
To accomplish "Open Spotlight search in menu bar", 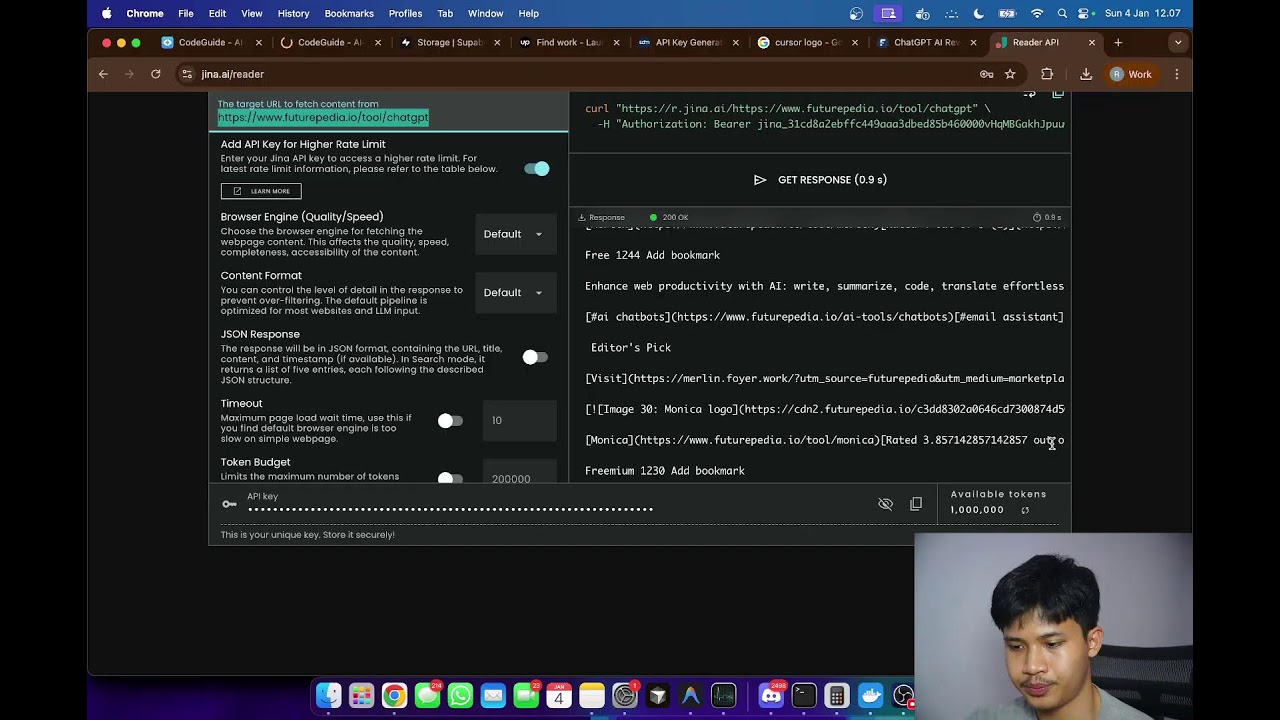I will click(x=1062, y=13).
